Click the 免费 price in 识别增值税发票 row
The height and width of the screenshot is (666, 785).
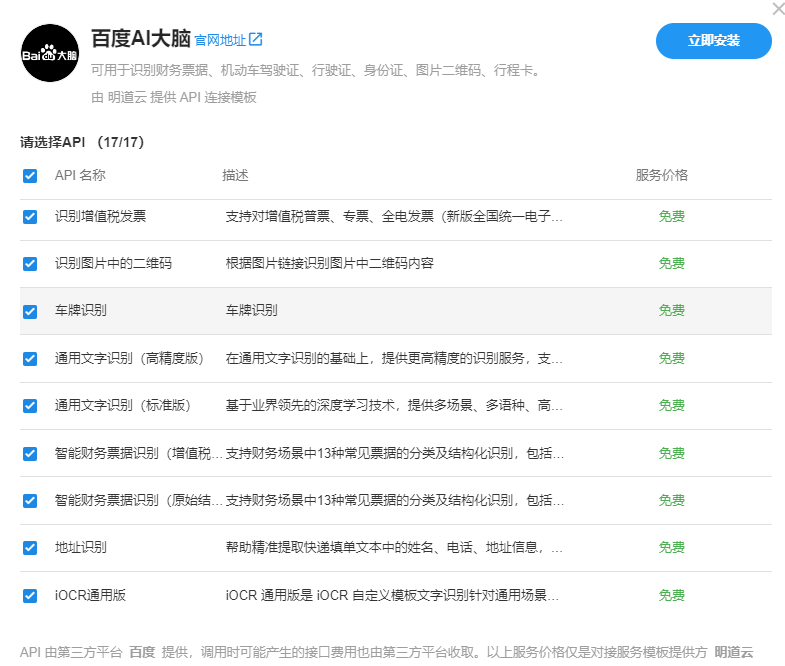pyautogui.click(x=671, y=216)
